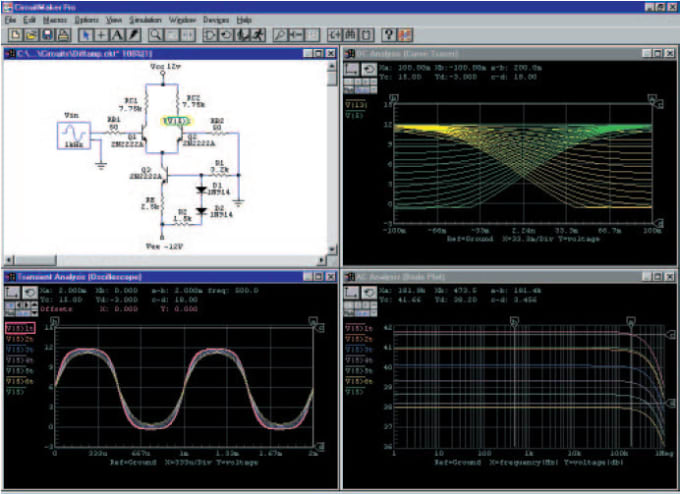This screenshot has width=680, height=494.
Task: Click the TraxMaker icon at toolbar end
Action: [x=405, y=35]
